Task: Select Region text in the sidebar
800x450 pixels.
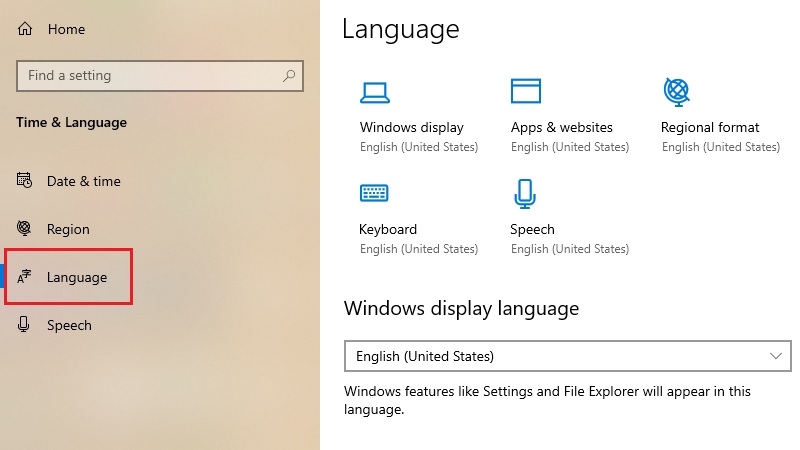Action: pyautogui.click(x=68, y=229)
